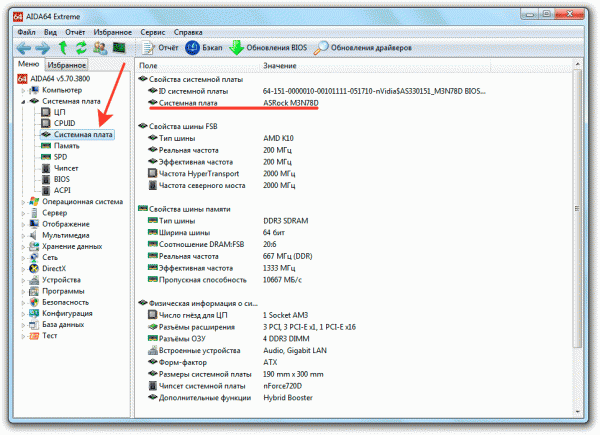The width and height of the screenshot is (600, 435).
Task: Click Обновления BIOS toolbar button
Action: [x=268, y=48]
